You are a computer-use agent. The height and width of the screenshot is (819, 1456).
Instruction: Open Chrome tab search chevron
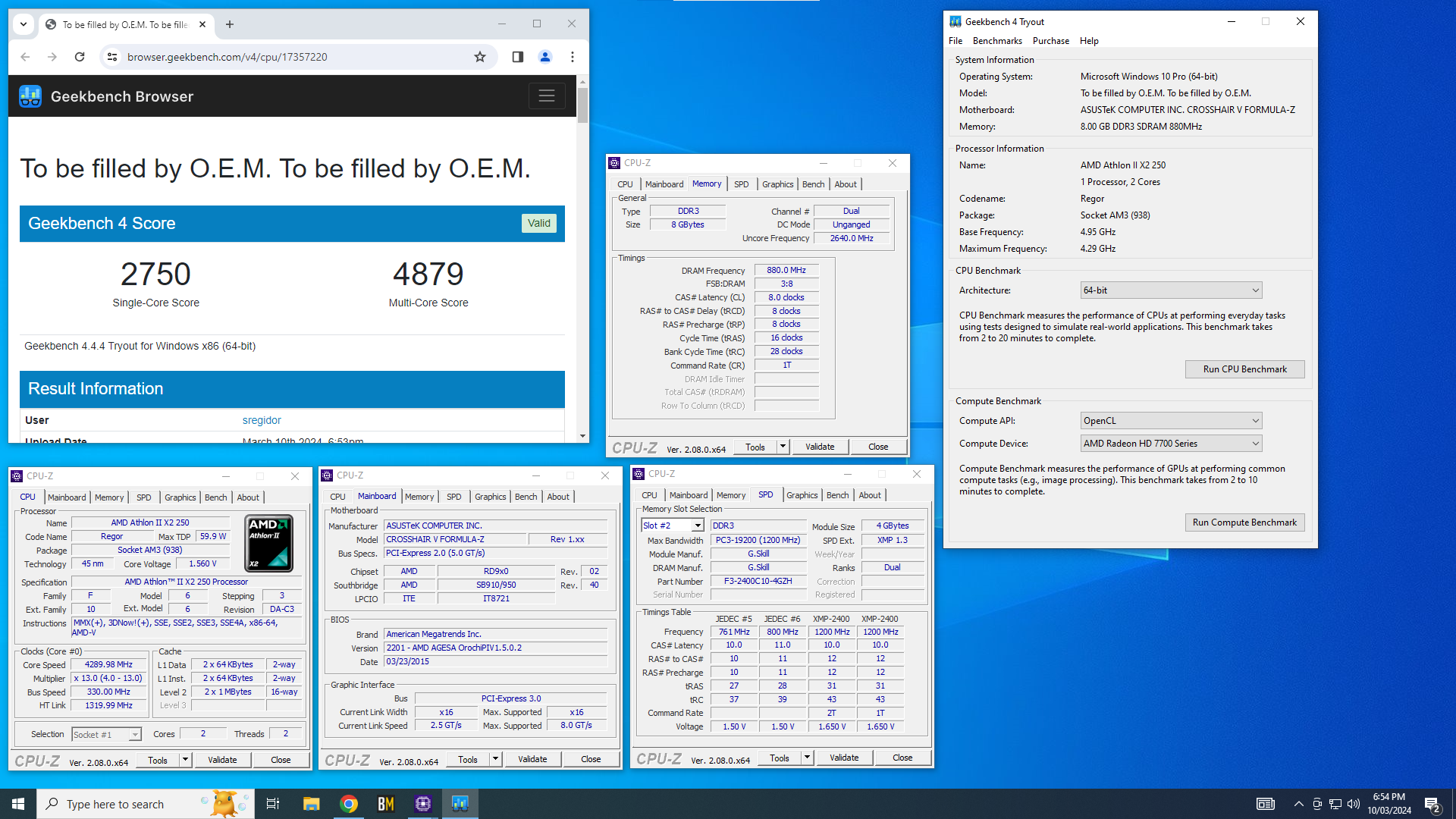(x=24, y=24)
